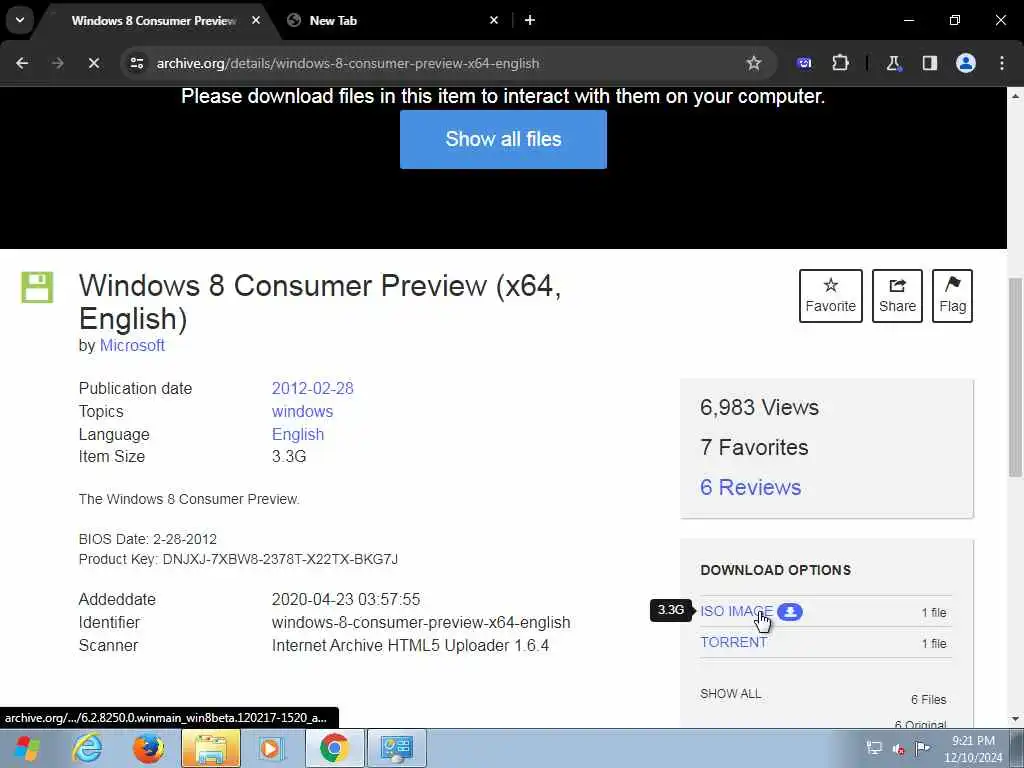Click the browser back arrow

[x=22, y=63]
